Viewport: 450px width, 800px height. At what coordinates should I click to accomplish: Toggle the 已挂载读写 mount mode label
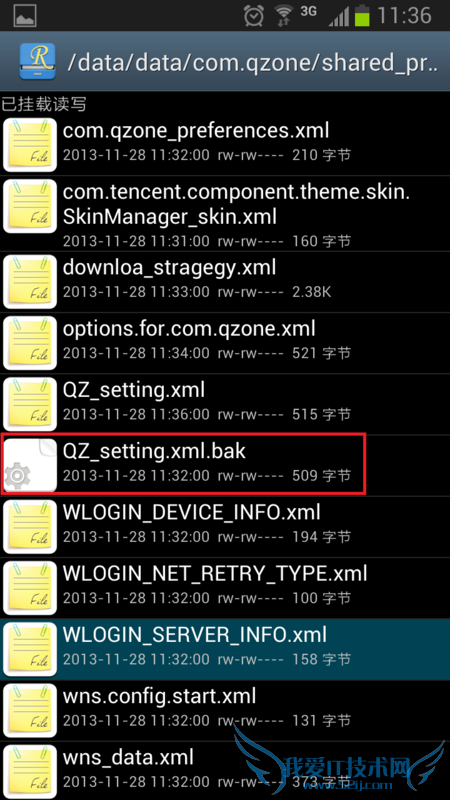(43, 105)
